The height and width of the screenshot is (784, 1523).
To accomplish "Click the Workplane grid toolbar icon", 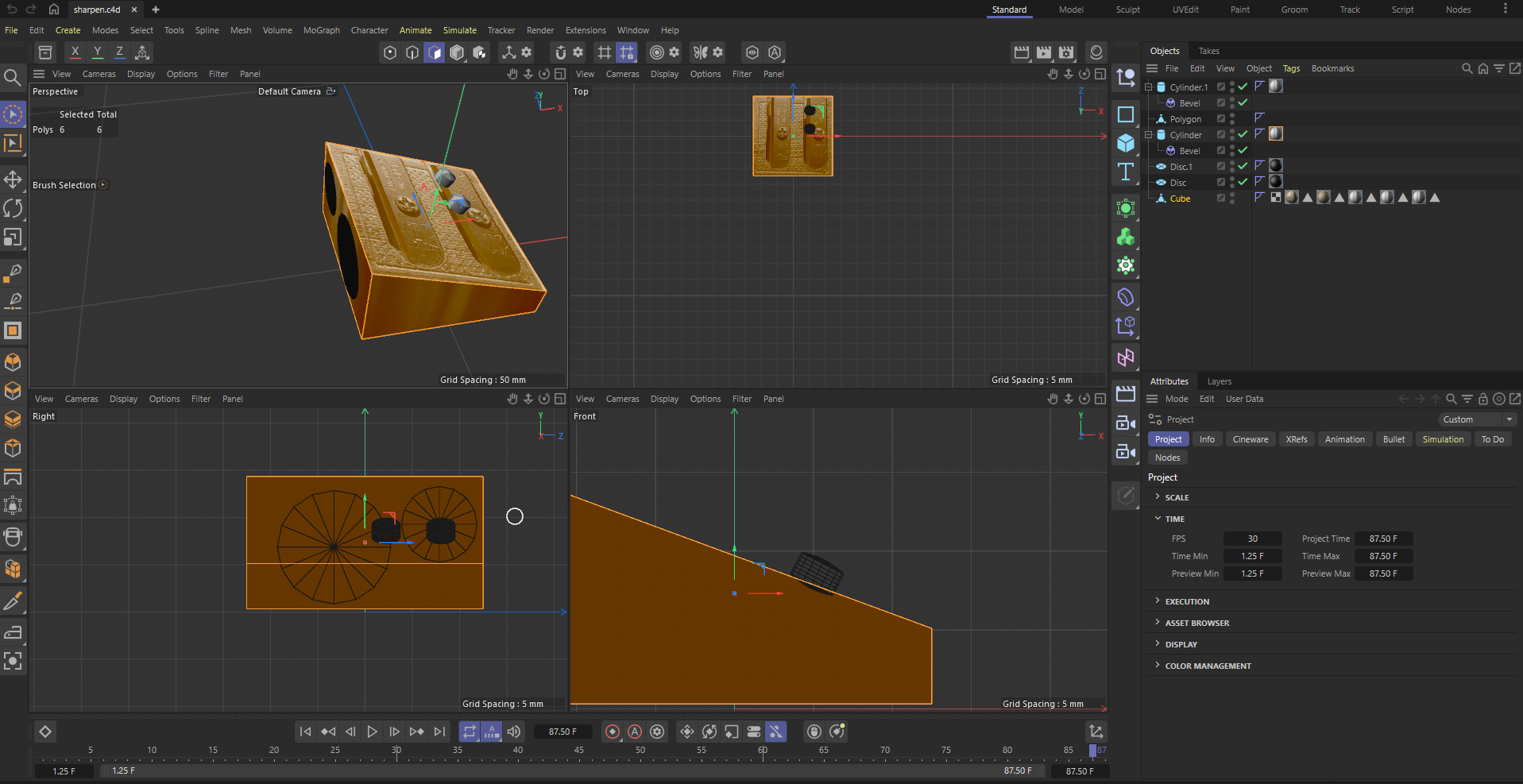I will click(x=605, y=52).
